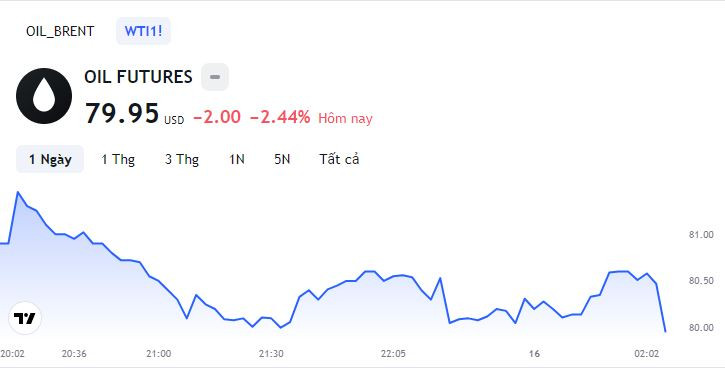Choose the 3 Thg time range

[x=182, y=159]
